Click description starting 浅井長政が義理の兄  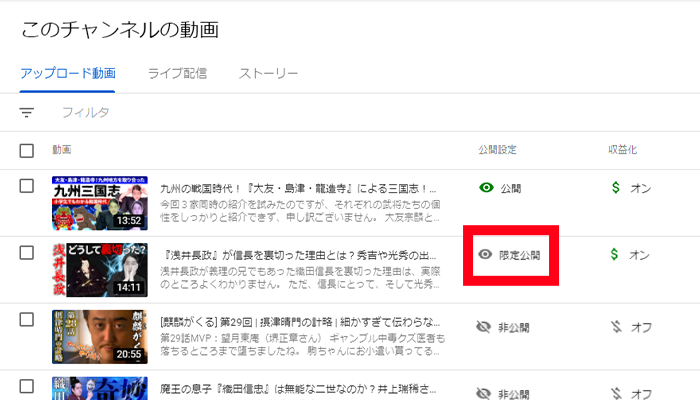pyautogui.click(x=300, y=278)
